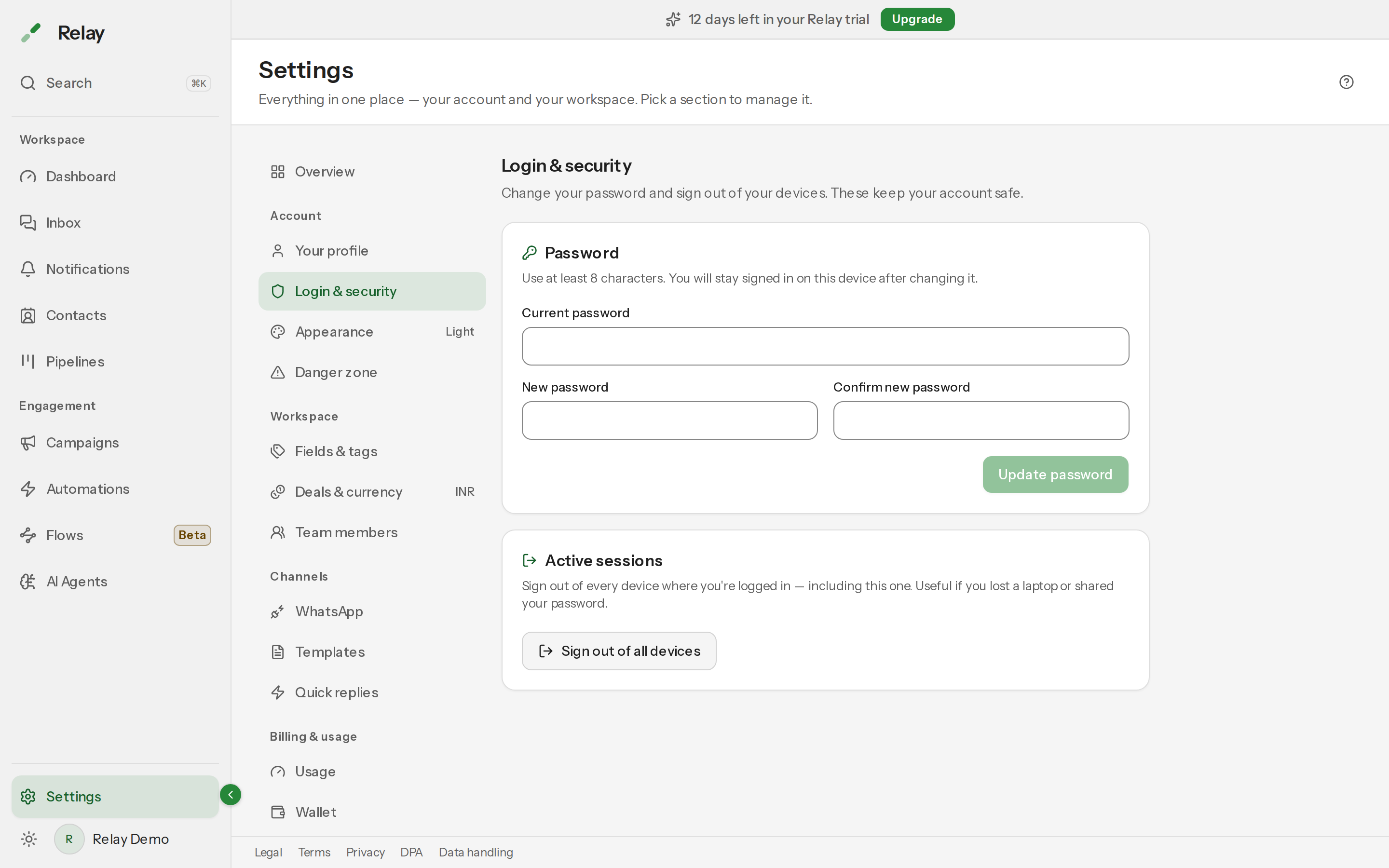Image resolution: width=1389 pixels, height=868 pixels.
Task: Click the Relay logo icon
Action: [x=31, y=33]
